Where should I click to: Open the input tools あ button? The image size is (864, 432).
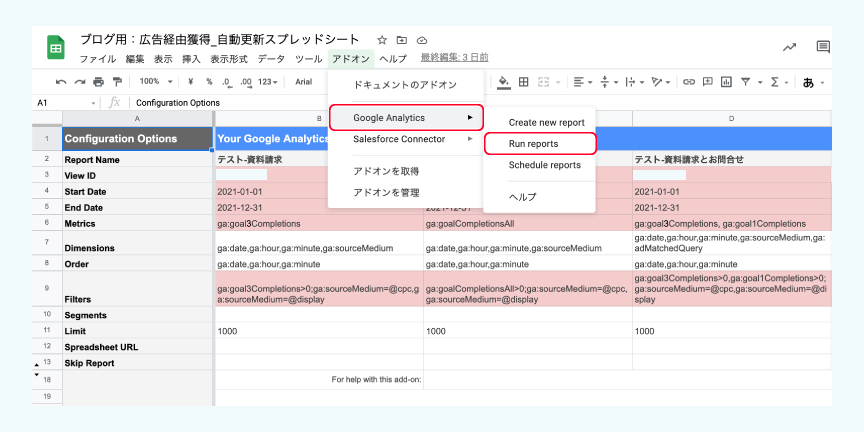pos(808,83)
